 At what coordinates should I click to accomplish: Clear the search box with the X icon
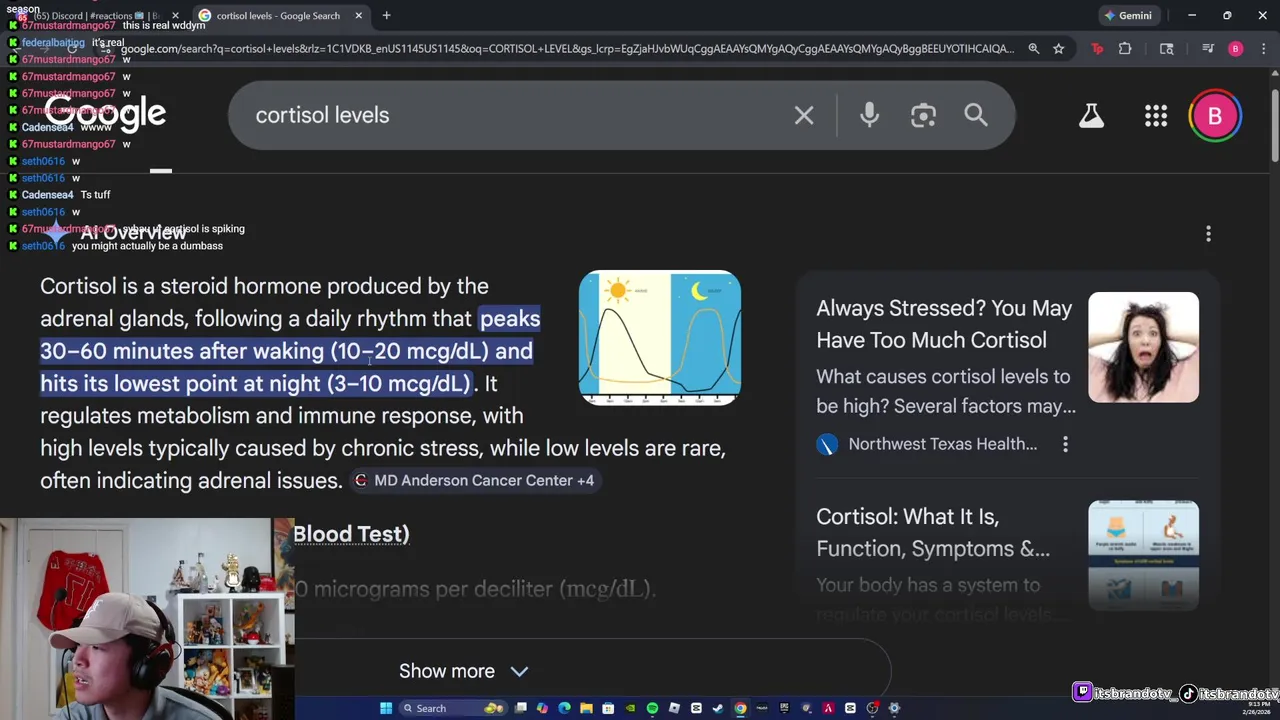coord(804,115)
